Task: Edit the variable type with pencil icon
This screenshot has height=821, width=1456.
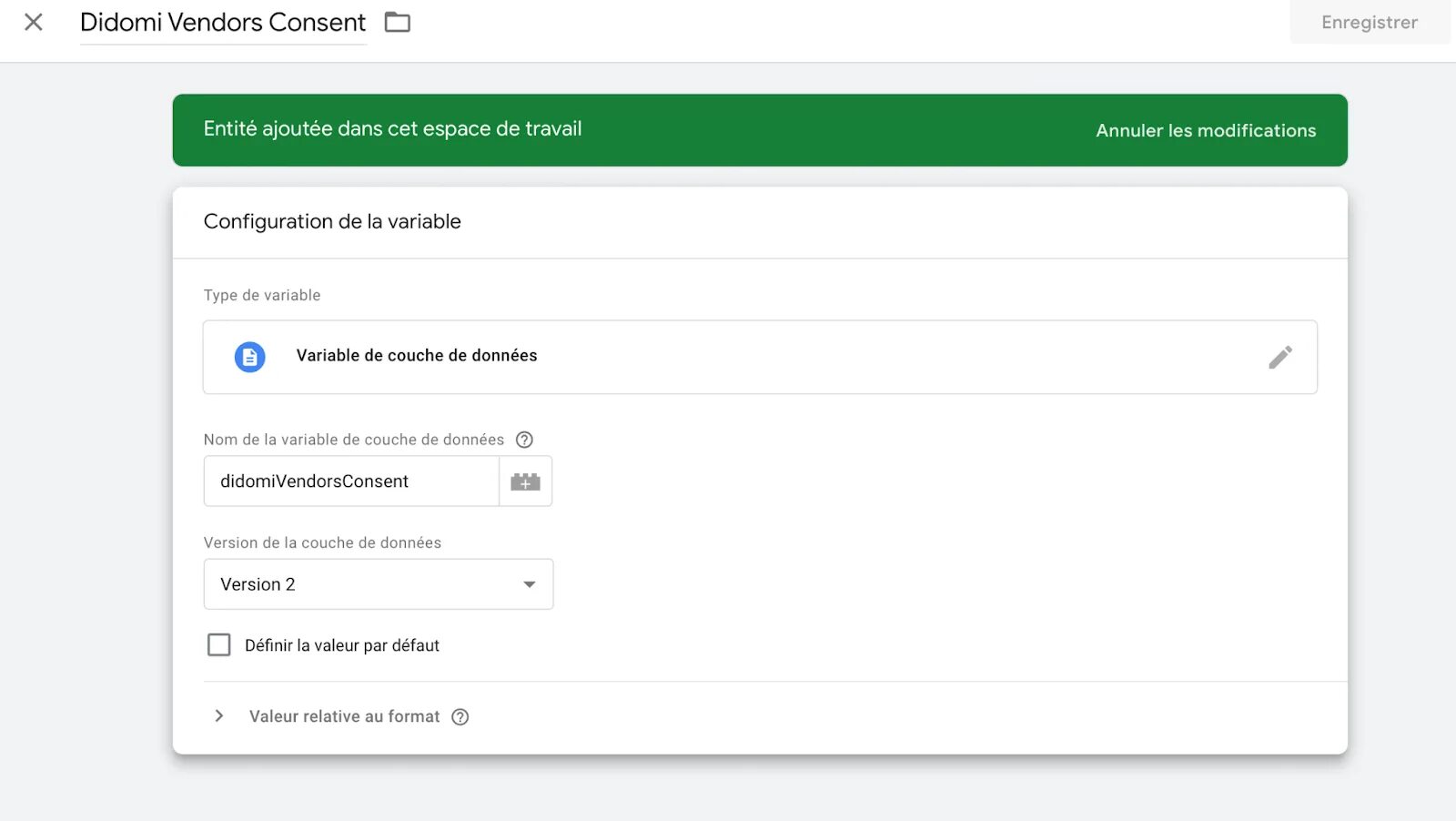Action: pos(1280,357)
